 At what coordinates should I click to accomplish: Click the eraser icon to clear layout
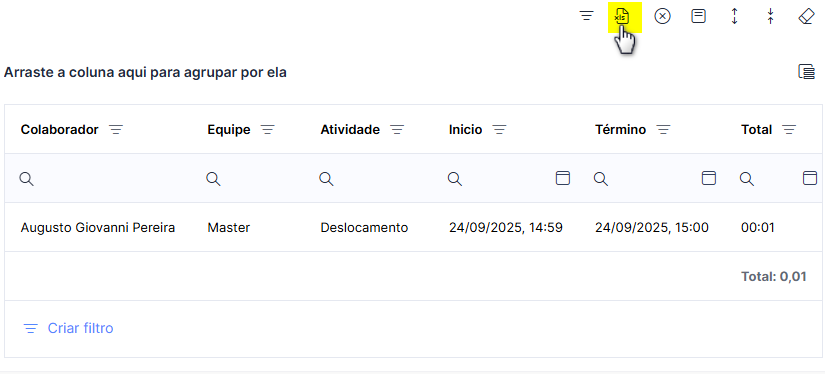pyautogui.click(x=807, y=17)
